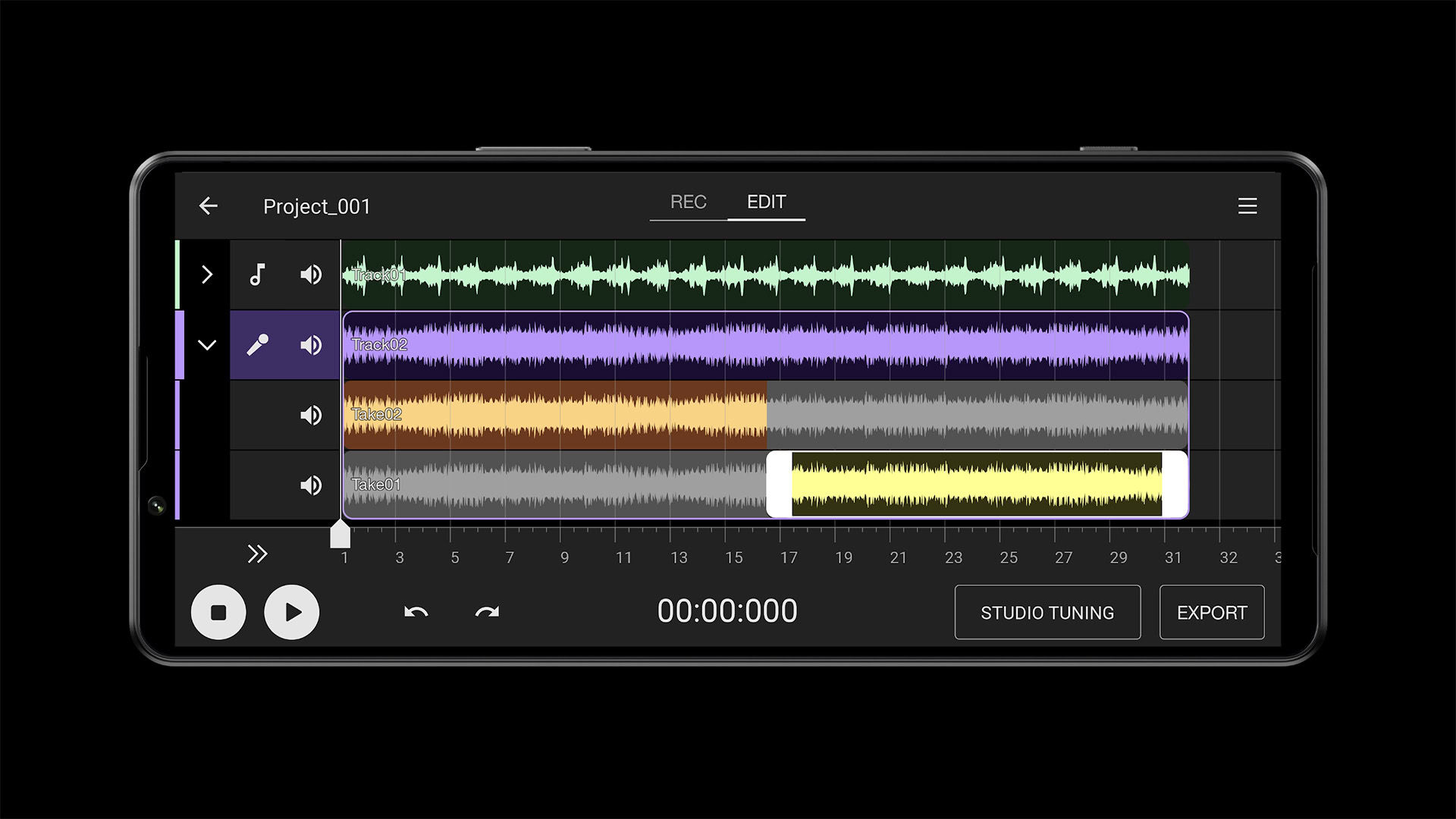The width and height of the screenshot is (1456, 819).
Task: Expand the Track02 takes using down chevron
Action: tap(207, 344)
